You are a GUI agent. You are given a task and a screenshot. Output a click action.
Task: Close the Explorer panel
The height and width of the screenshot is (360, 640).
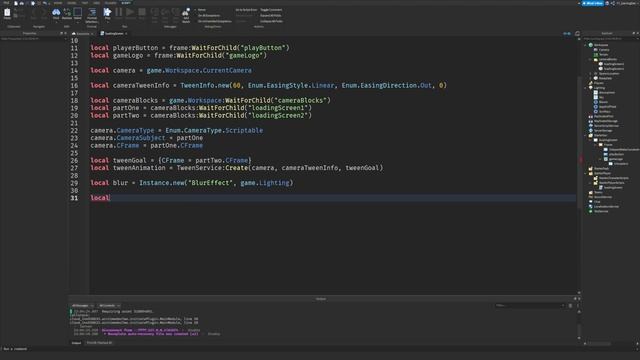pos(638,33)
